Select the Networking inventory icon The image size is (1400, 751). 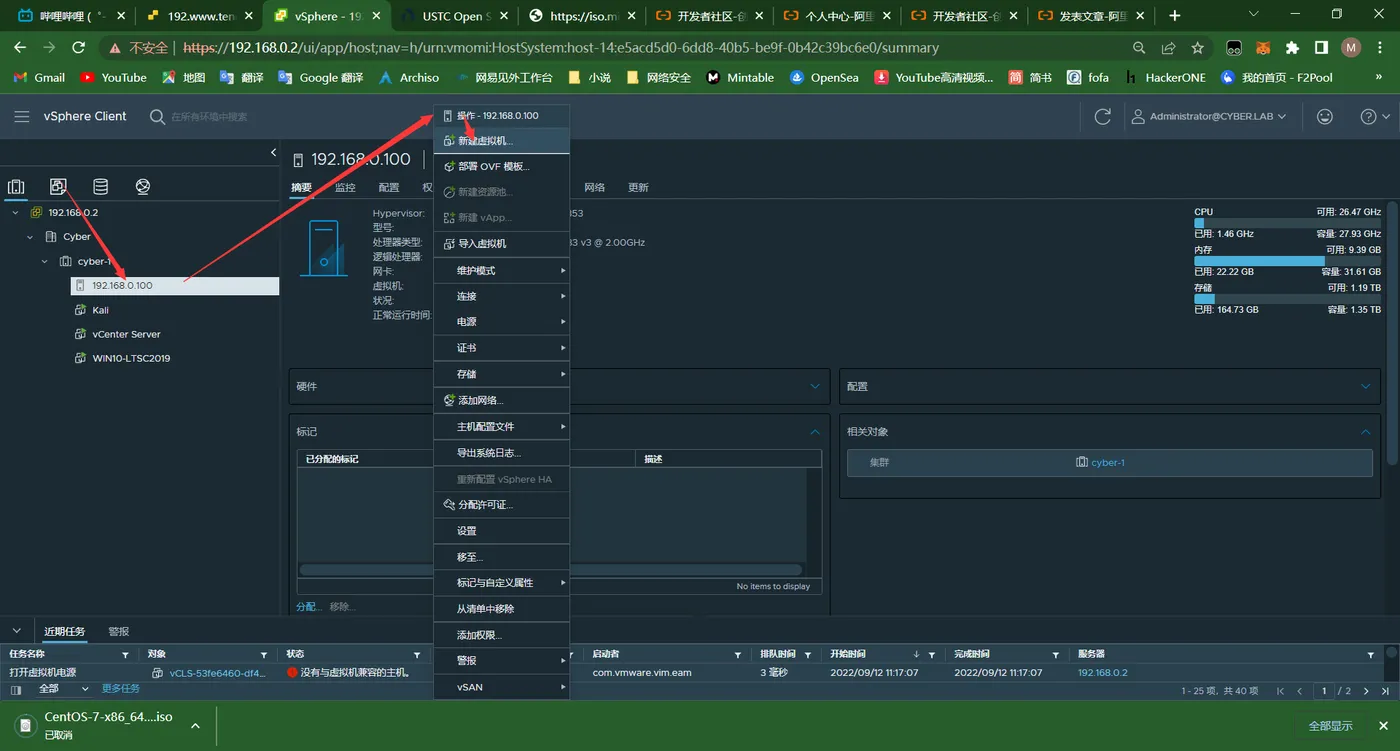[x=142, y=187]
